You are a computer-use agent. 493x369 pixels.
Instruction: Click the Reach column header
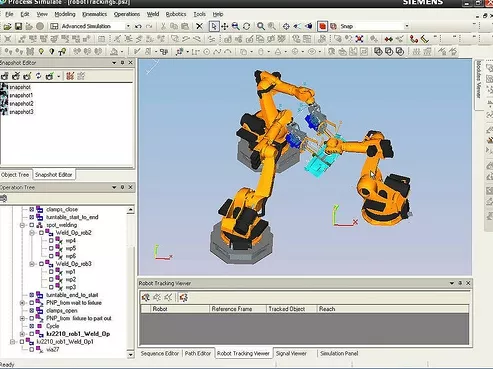tap(393, 309)
